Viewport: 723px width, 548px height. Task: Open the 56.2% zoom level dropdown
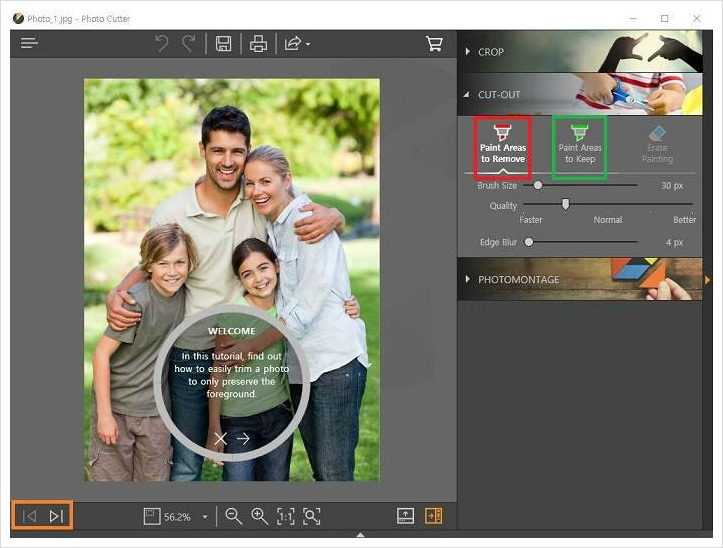(205, 517)
